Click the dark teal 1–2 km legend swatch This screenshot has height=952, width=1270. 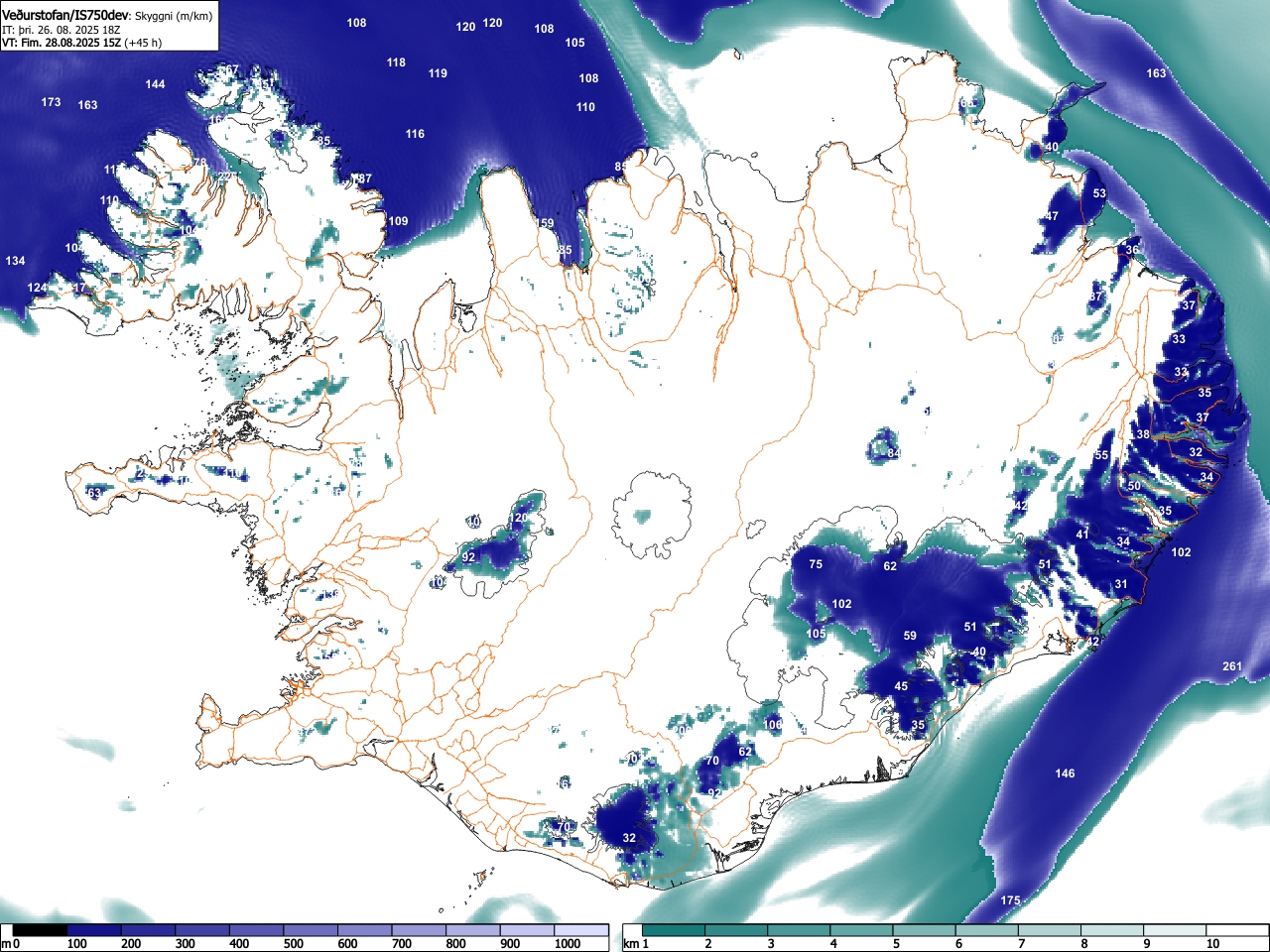click(675, 930)
